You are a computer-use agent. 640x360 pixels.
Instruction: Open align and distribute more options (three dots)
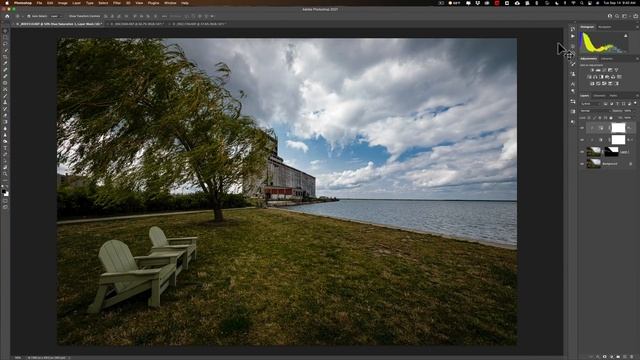tap(164, 16)
